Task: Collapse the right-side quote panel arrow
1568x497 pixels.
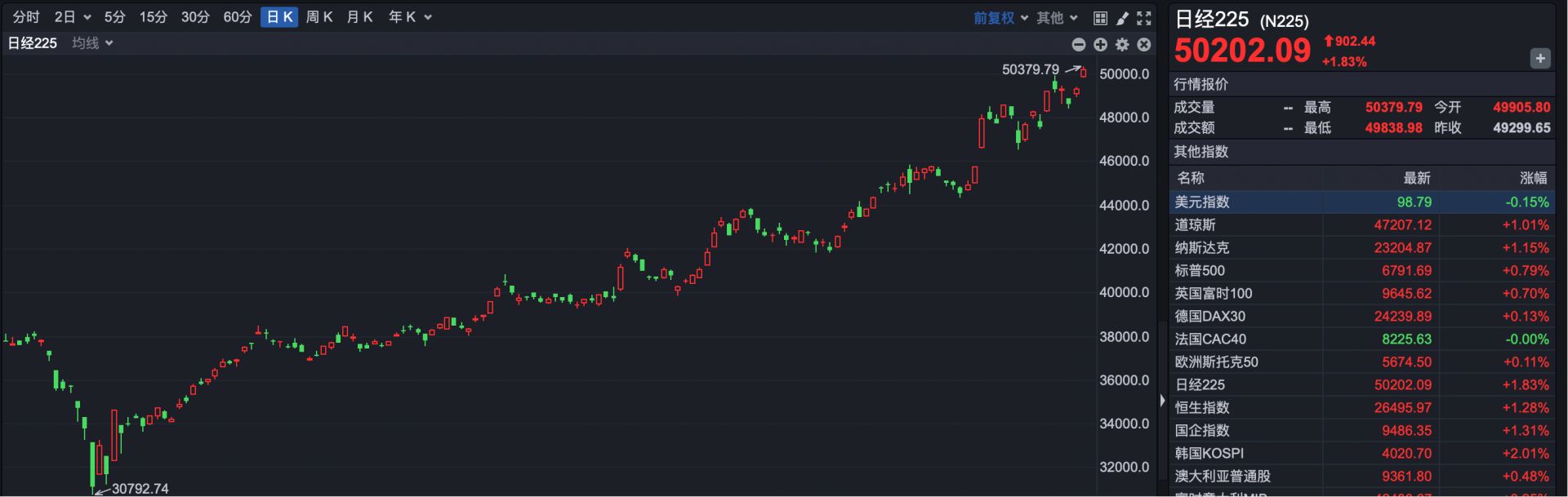Action: tap(1162, 401)
